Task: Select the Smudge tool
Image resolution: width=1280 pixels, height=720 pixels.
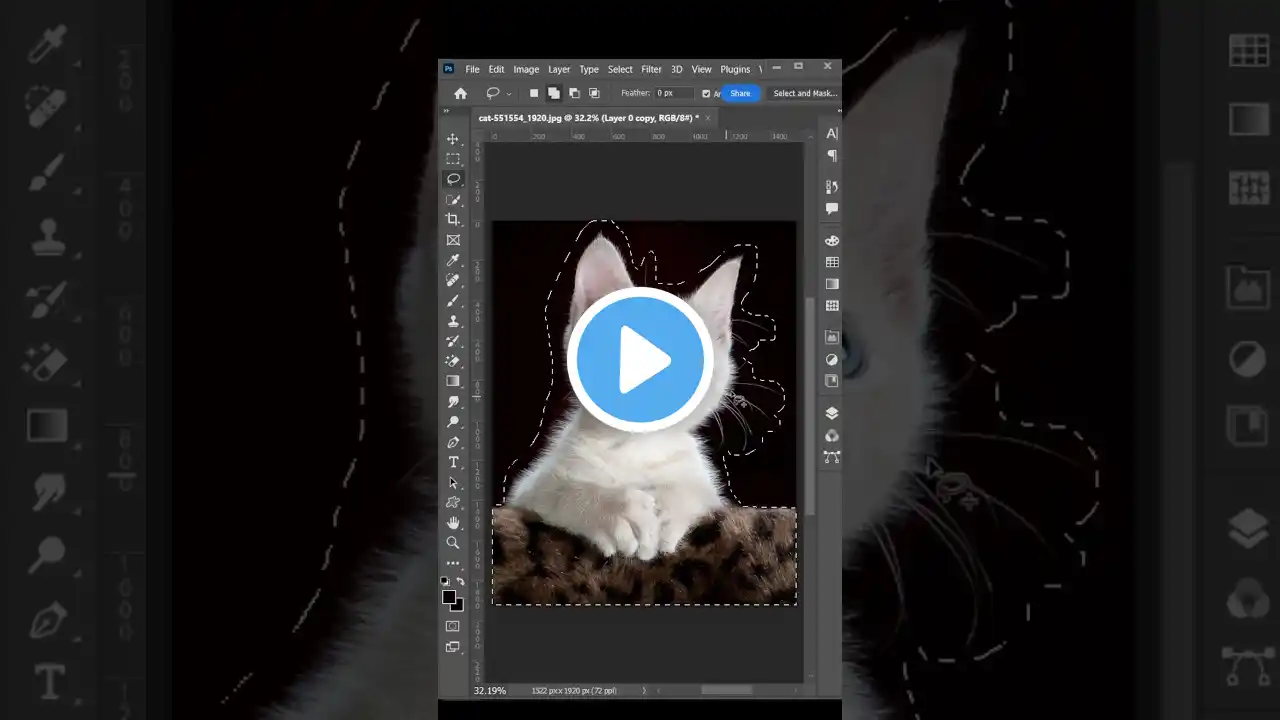Action: 453,401
